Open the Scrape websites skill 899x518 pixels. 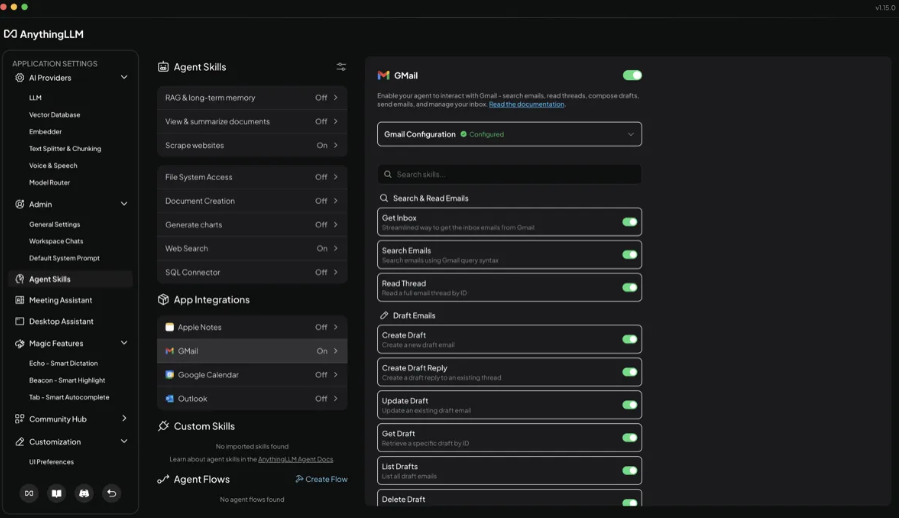coord(252,145)
